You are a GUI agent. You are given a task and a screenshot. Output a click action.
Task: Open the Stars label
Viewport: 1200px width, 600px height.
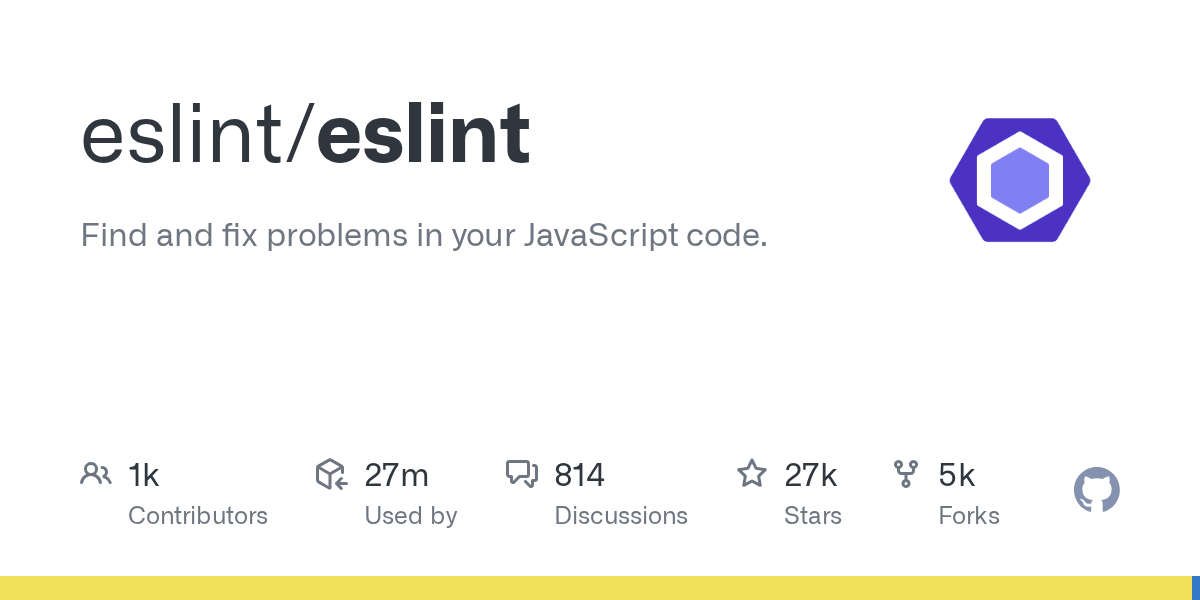[813, 516]
